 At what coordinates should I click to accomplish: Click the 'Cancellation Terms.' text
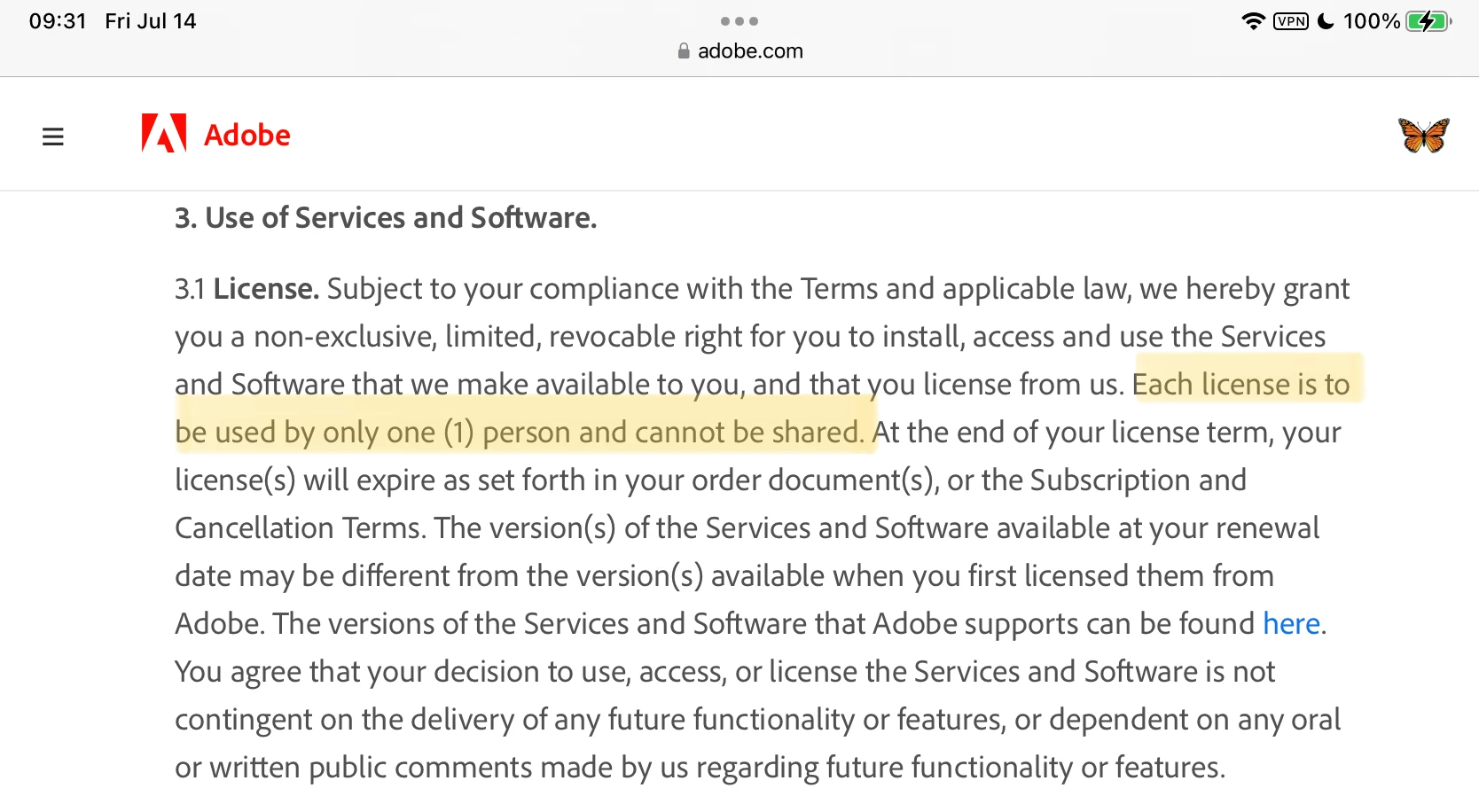(x=301, y=528)
